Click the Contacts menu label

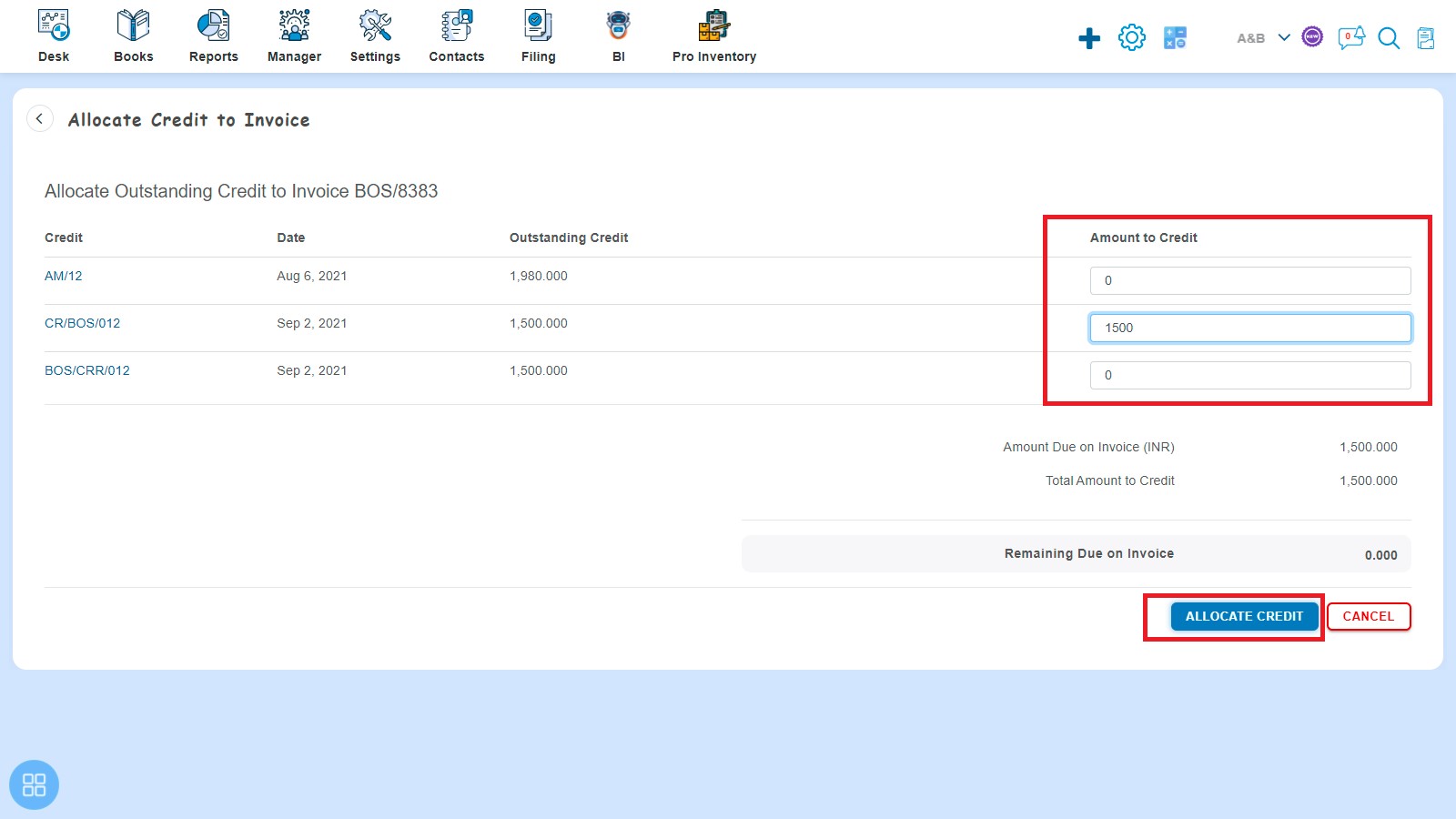457,56
